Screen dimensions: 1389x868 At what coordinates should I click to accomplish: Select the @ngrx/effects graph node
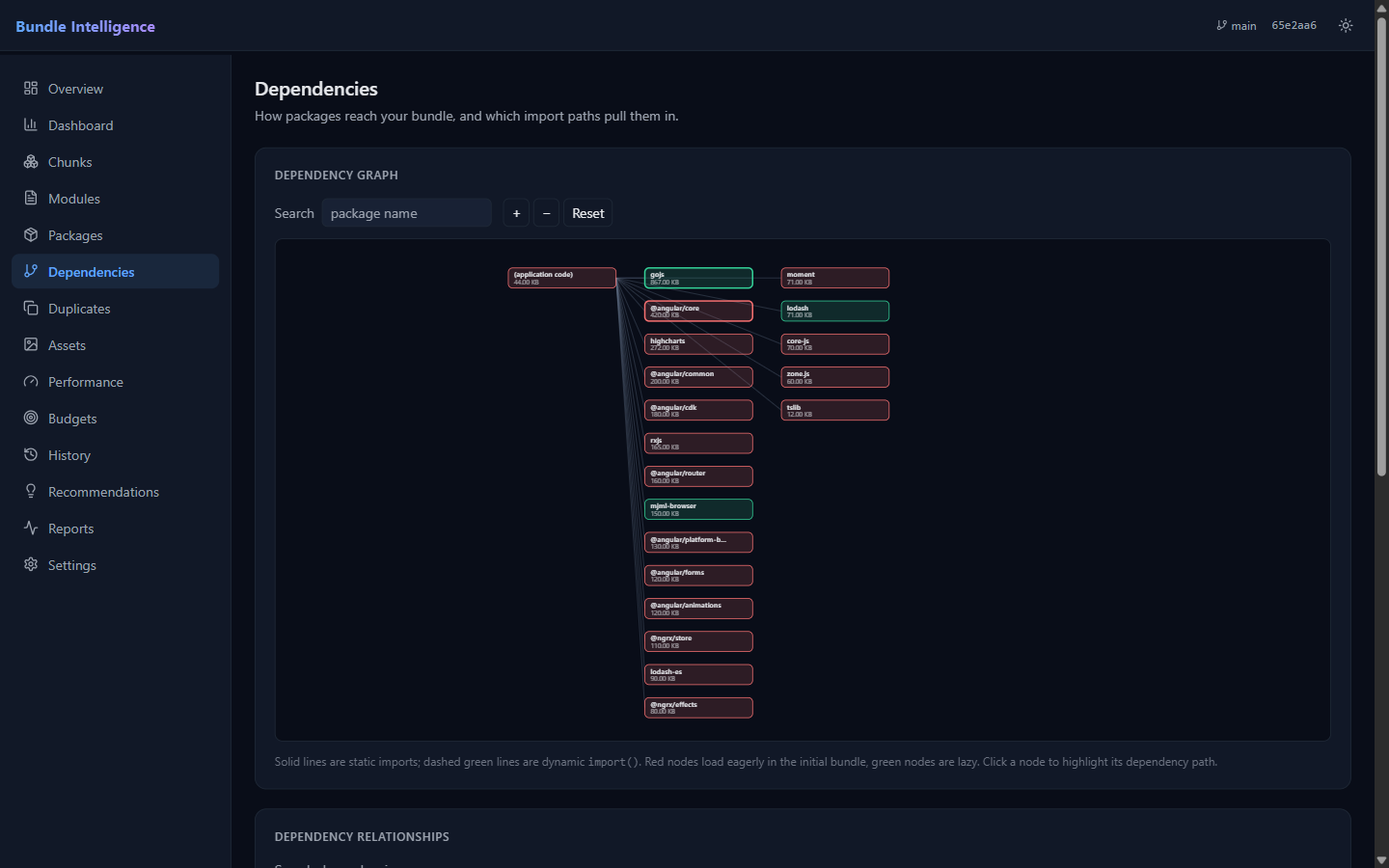point(698,708)
